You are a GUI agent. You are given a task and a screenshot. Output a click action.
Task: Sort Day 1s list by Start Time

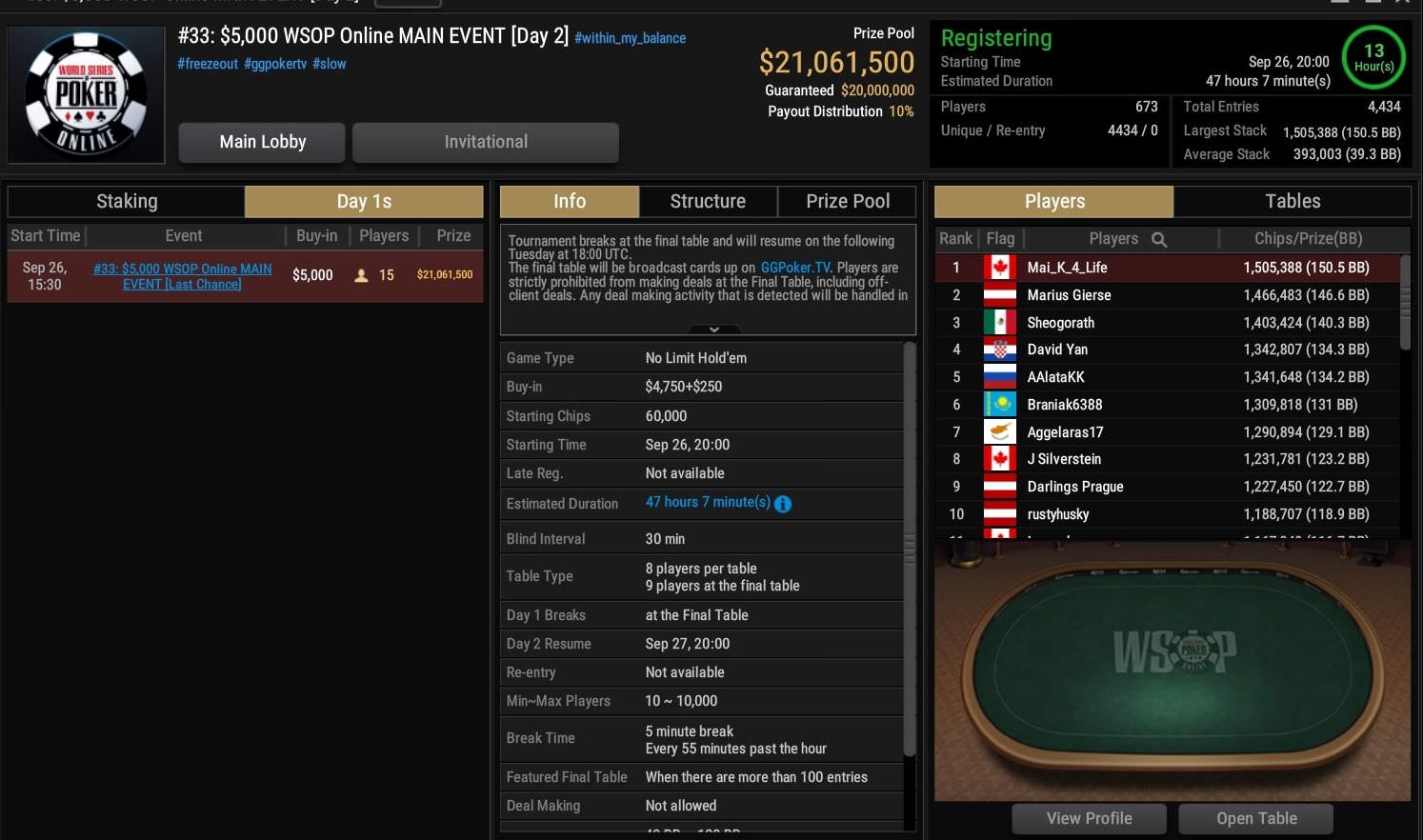point(46,235)
